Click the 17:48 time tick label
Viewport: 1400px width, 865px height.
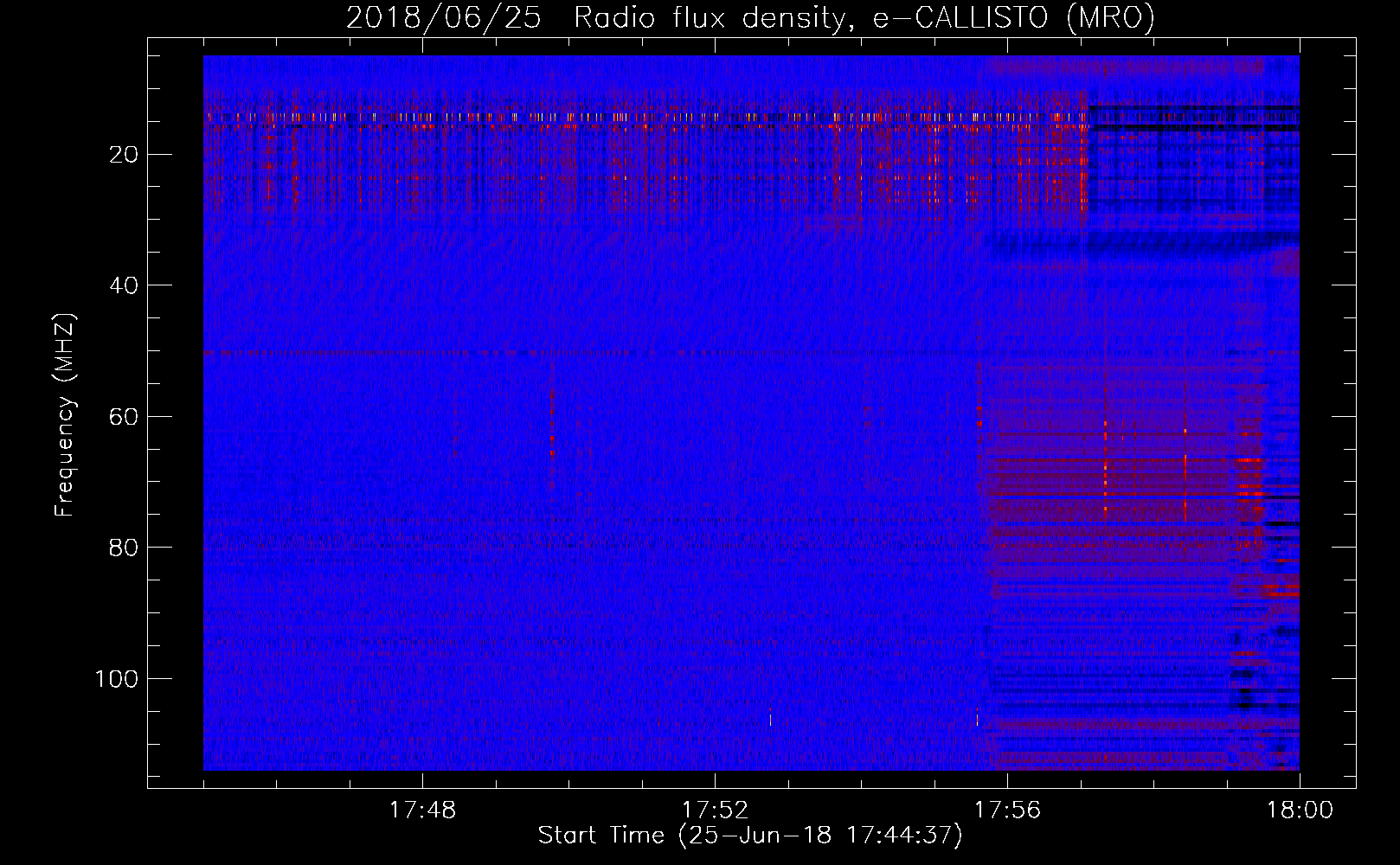click(x=422, y=811)
